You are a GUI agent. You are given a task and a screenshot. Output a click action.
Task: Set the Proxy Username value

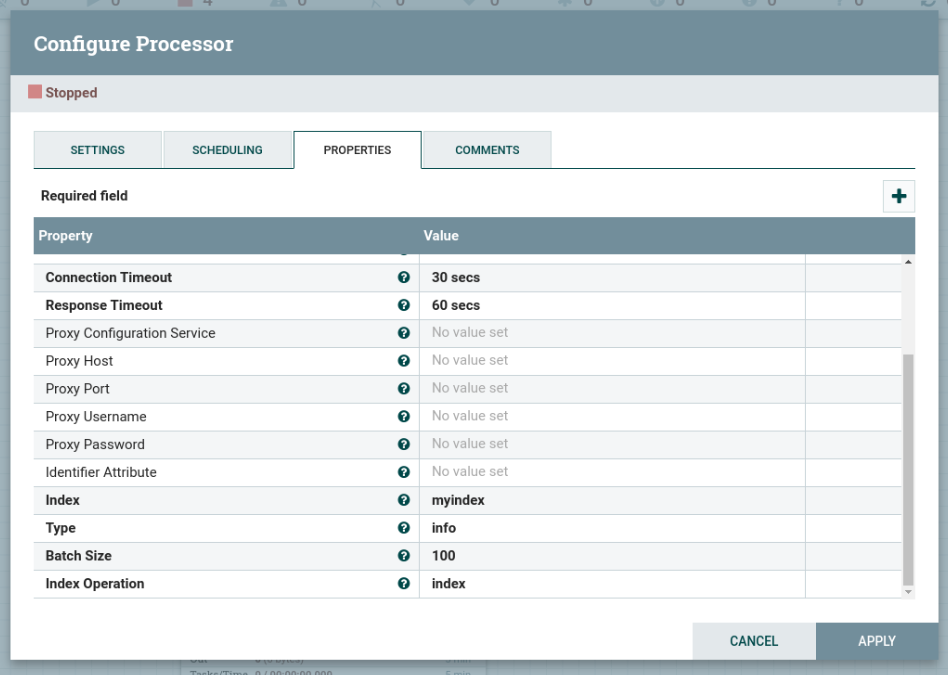[x=612, y=417]
